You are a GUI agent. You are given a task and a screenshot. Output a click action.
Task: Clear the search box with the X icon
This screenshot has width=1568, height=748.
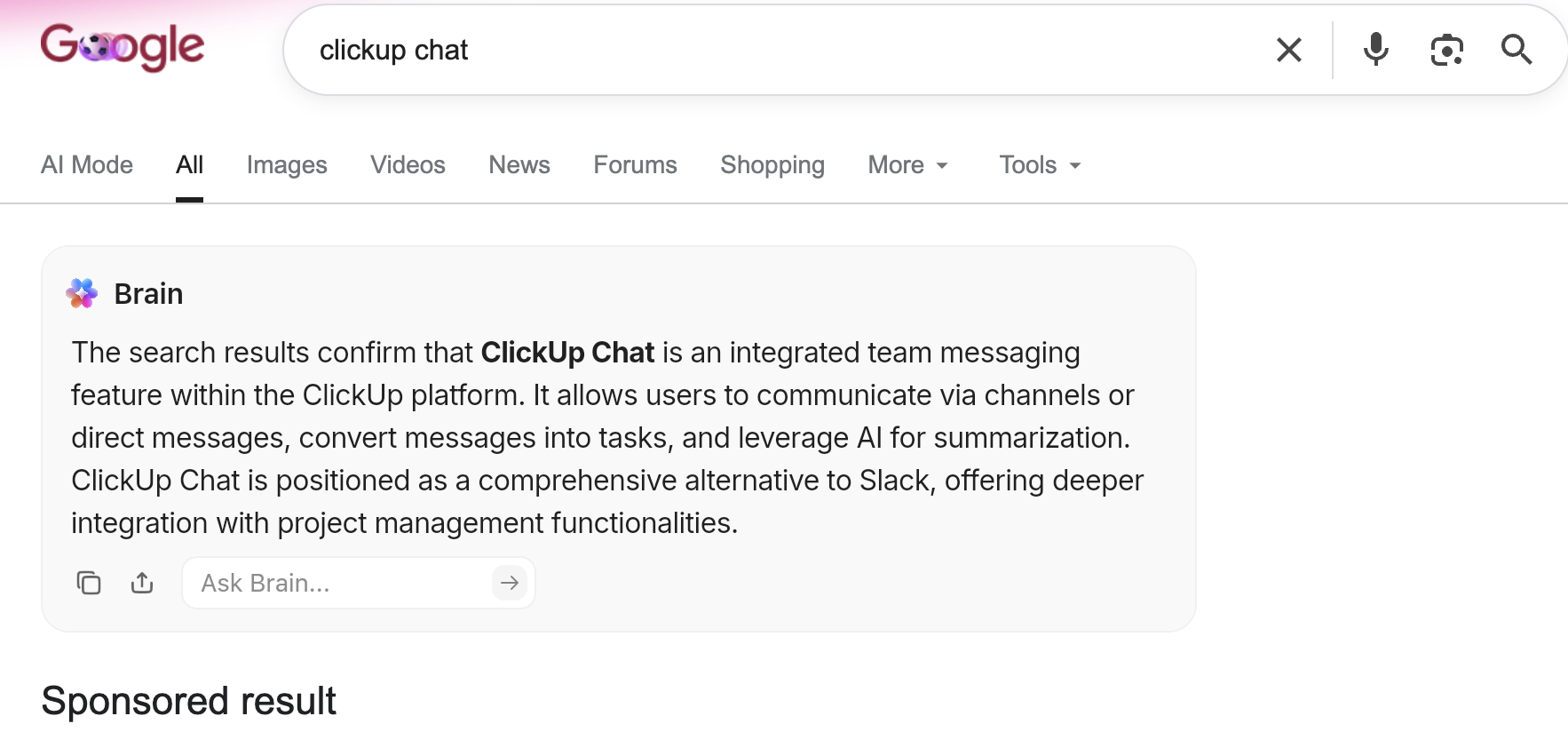click(1288, 50)
